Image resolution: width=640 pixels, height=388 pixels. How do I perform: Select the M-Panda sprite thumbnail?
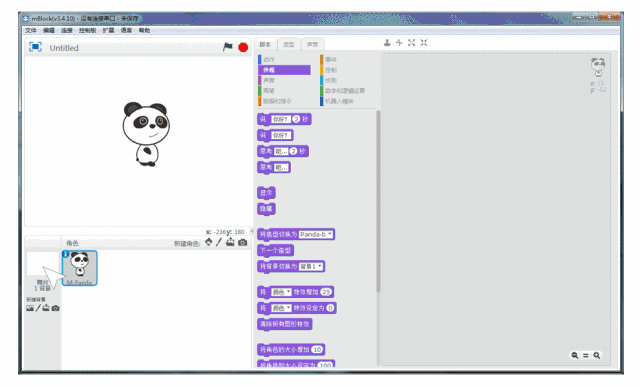(x=80, y=268)
